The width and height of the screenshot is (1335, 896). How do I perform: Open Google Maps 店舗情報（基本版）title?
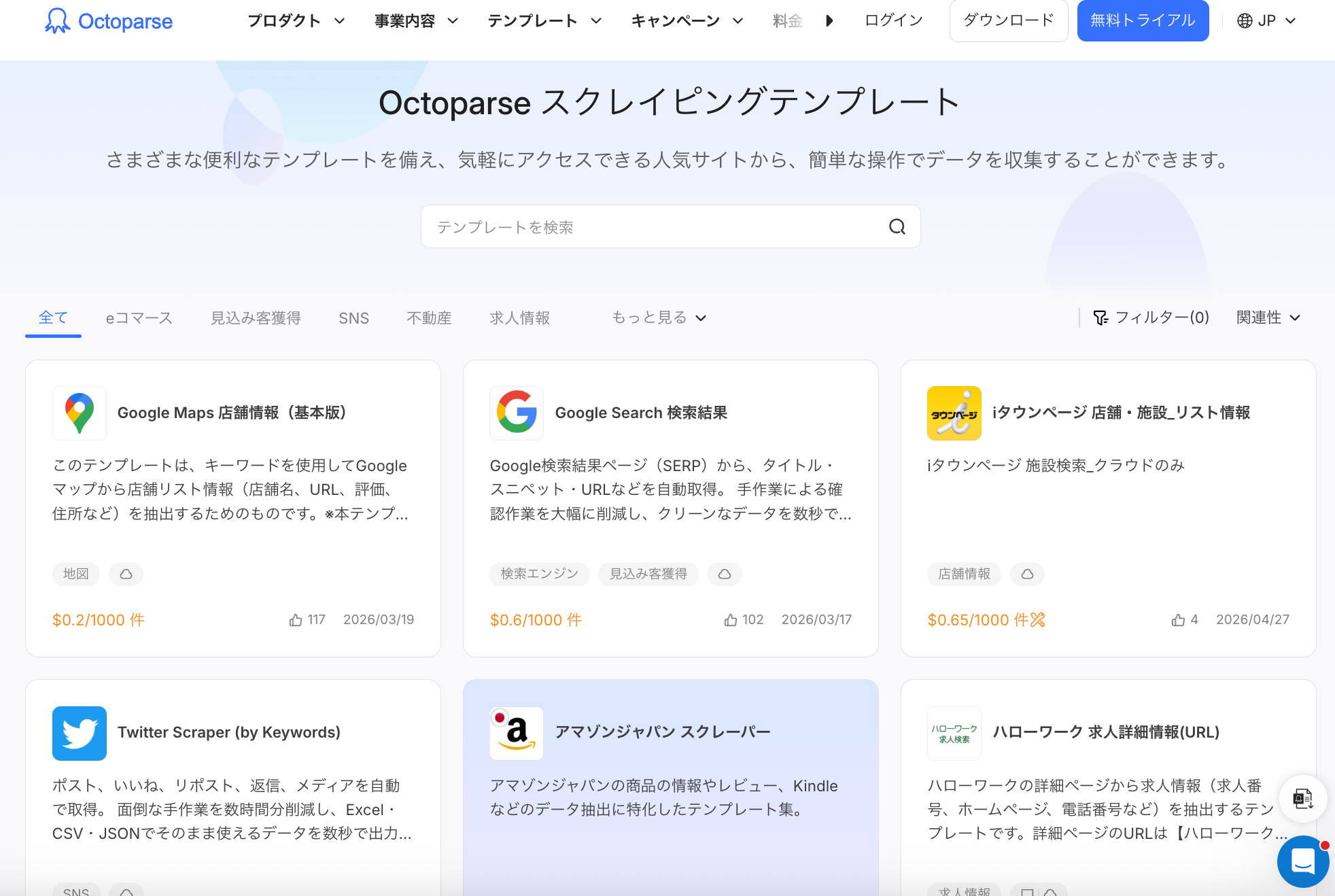point(232,413)
